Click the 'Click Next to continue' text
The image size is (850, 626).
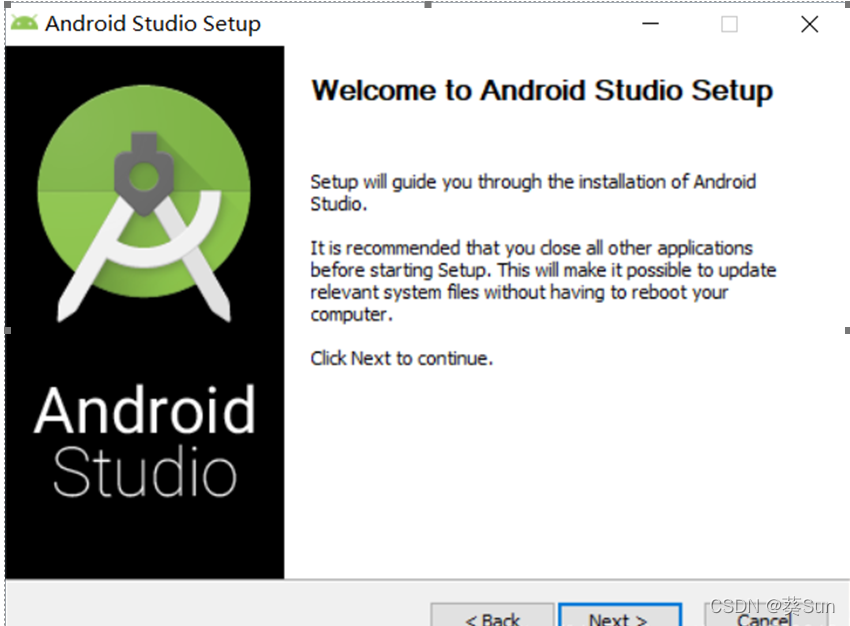pos(402,358)
